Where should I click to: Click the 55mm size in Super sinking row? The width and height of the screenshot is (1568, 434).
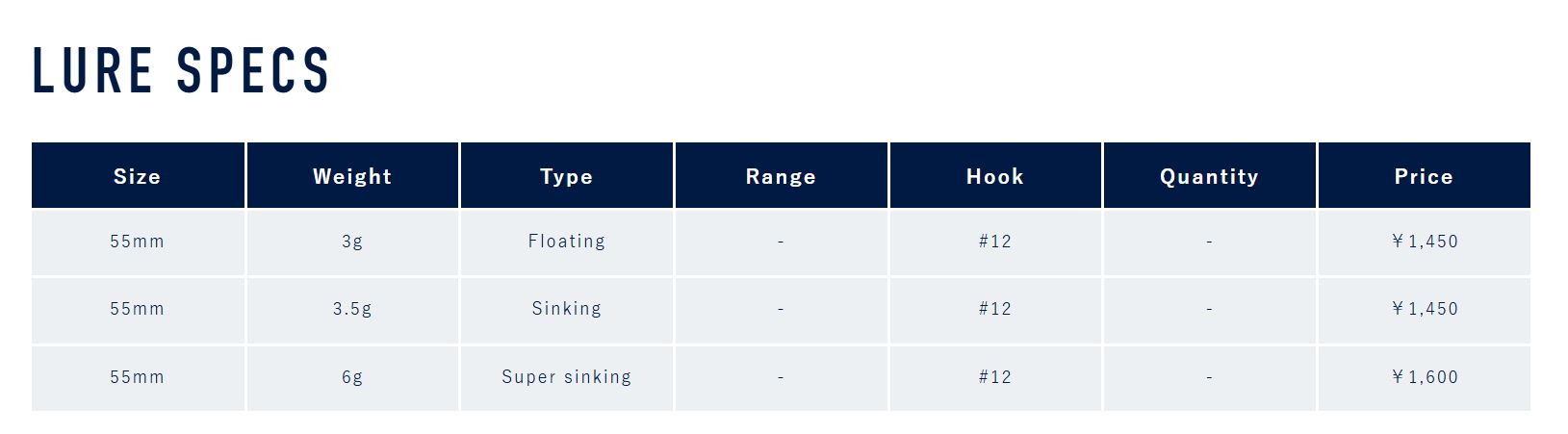pyautogui.click(x=138, y=377)
